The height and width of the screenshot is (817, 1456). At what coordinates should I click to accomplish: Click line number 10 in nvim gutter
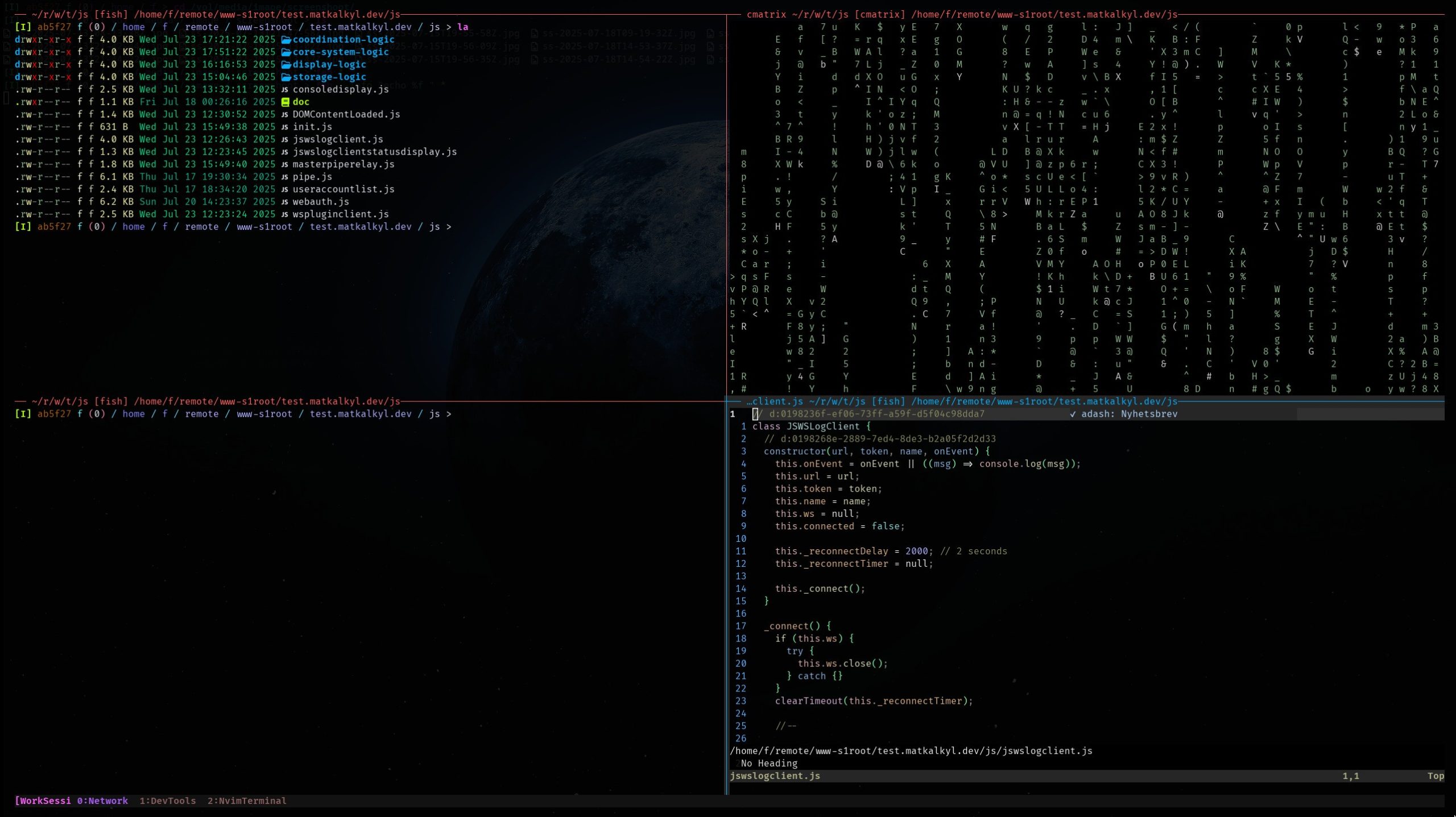coord(741,540)
